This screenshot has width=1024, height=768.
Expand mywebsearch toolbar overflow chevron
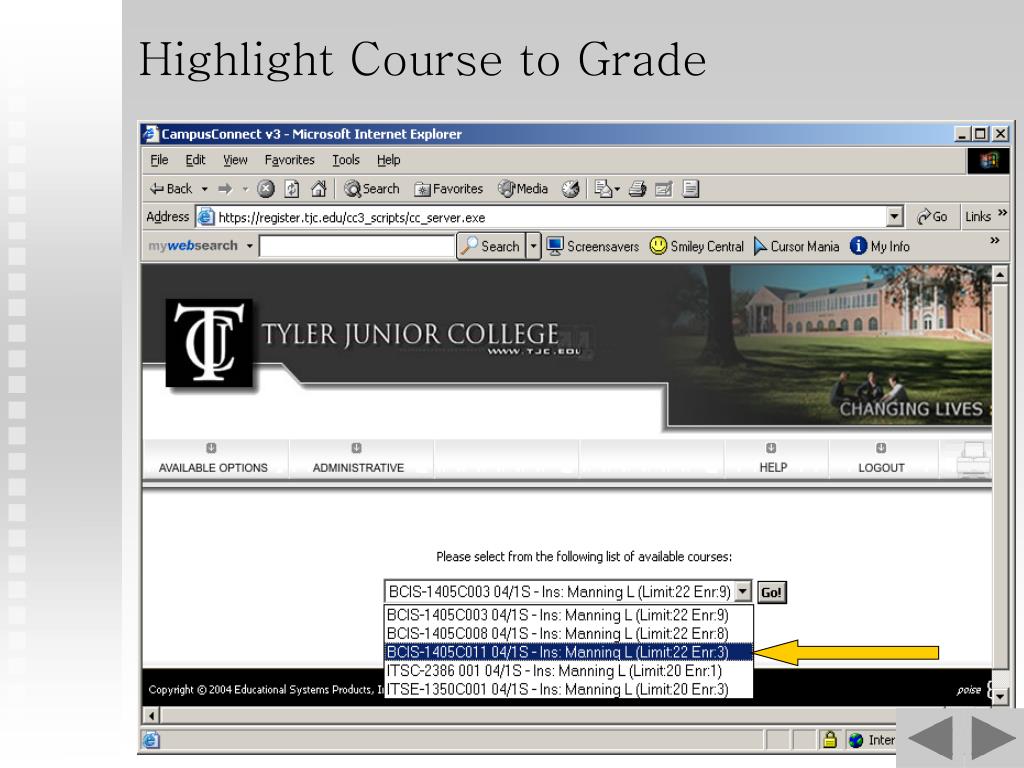(x=995, y=240)
